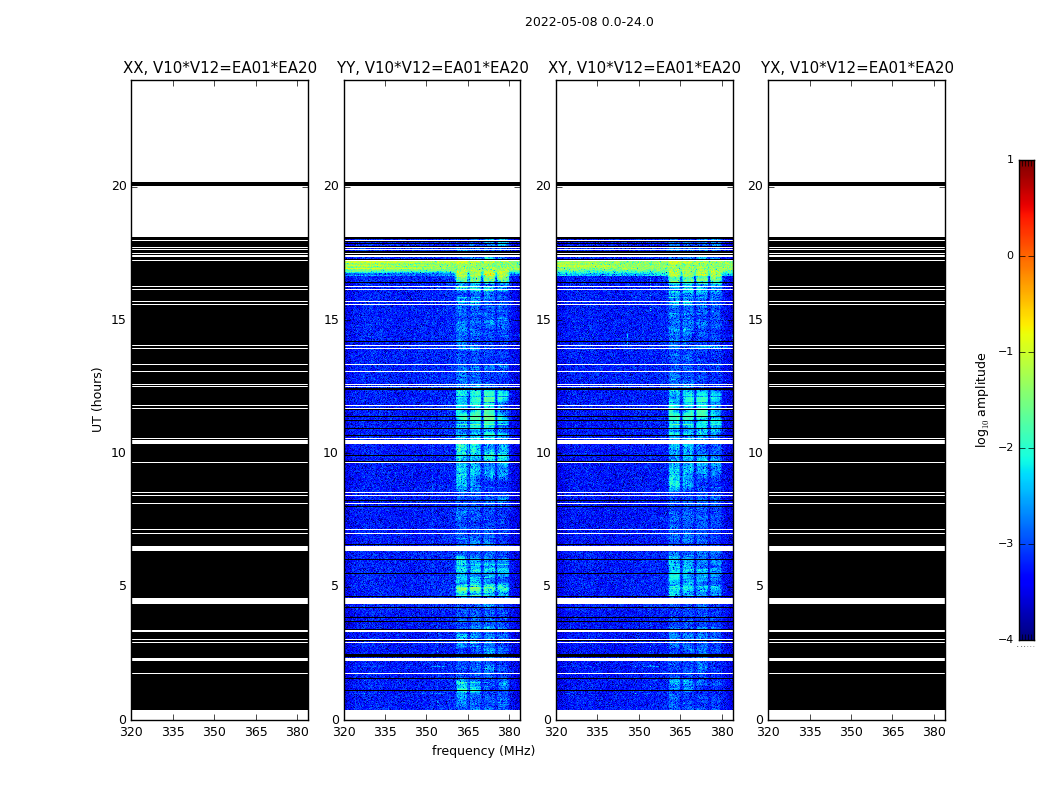The height and width of the screenshot is (800, 1050).
Task: Click the 380 frequency tick under the YX panel
Action: click(x=934, y=732)
